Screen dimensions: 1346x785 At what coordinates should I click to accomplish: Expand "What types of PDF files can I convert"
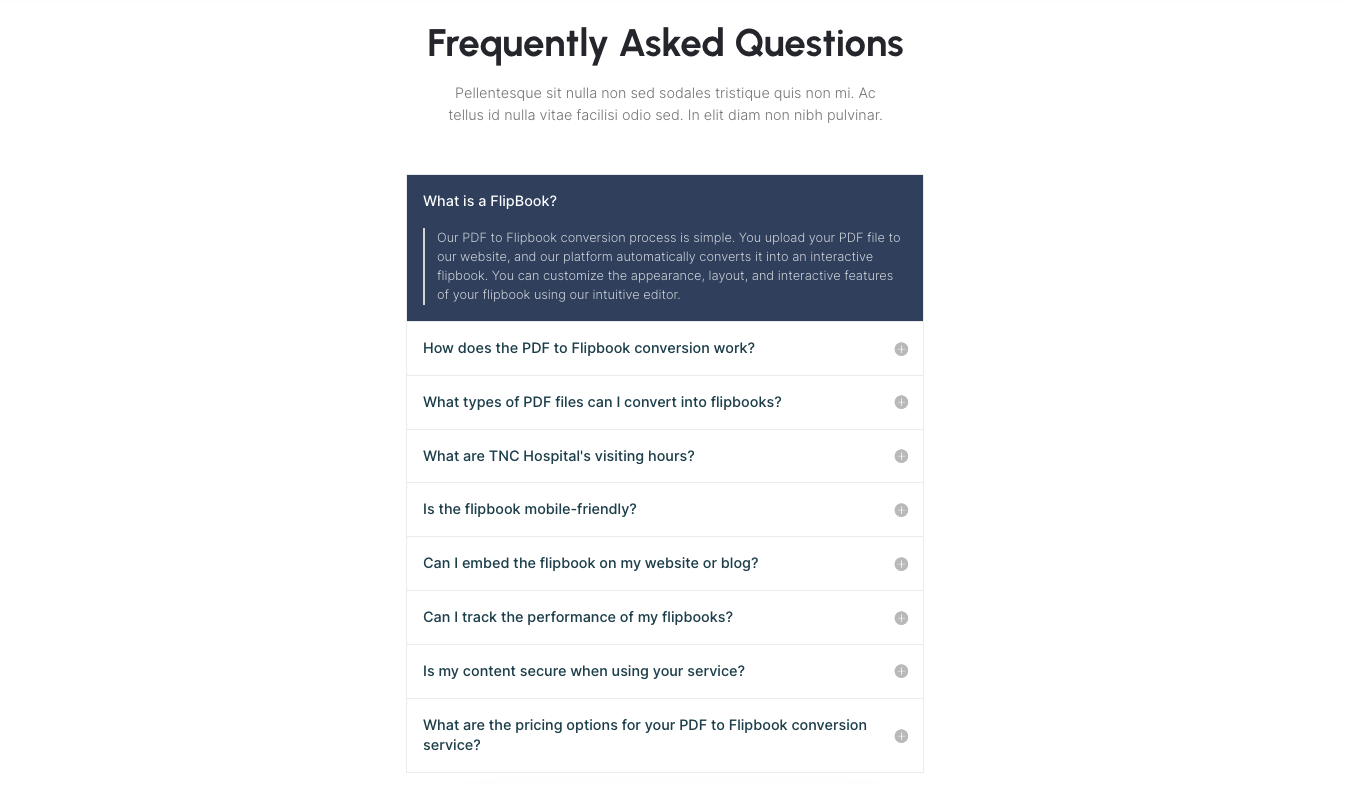click(x=602, y=402)
